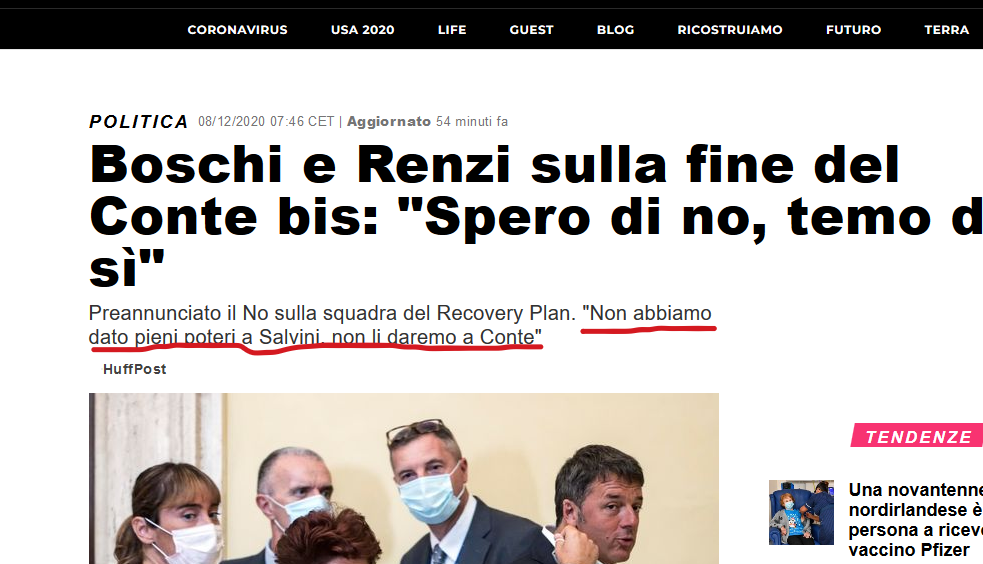Click the Aggiornato 54 minuti fa timestamp
The height and width of the screenshot is (564, 983).
click(x=428, y=122)
